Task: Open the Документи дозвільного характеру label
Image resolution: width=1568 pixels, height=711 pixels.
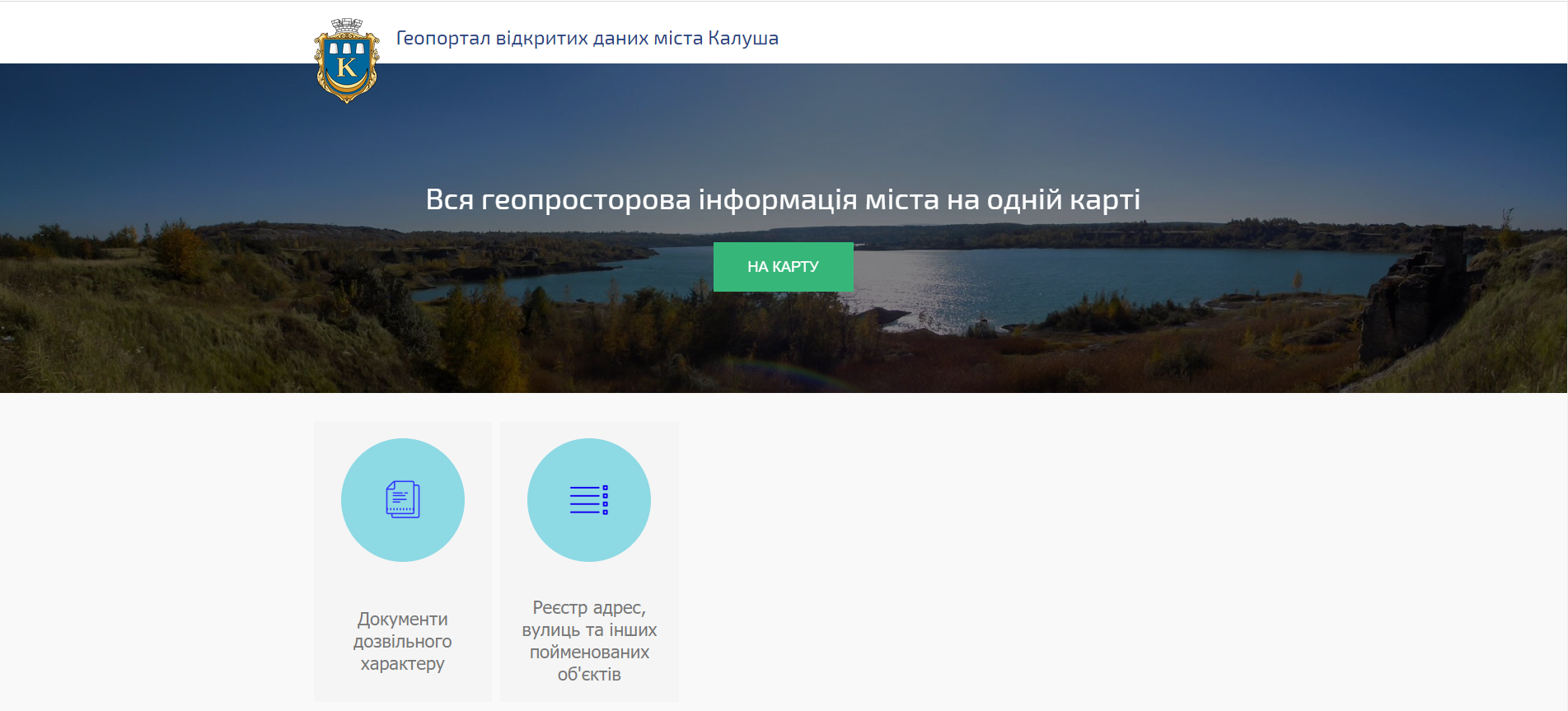Action: coord(403,641)
